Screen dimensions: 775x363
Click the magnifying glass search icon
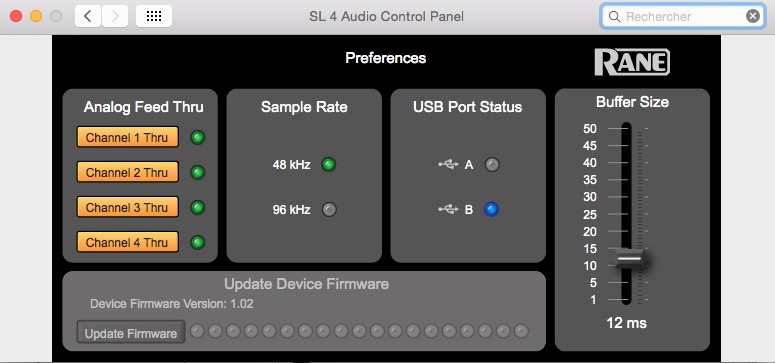pos(614,17)
